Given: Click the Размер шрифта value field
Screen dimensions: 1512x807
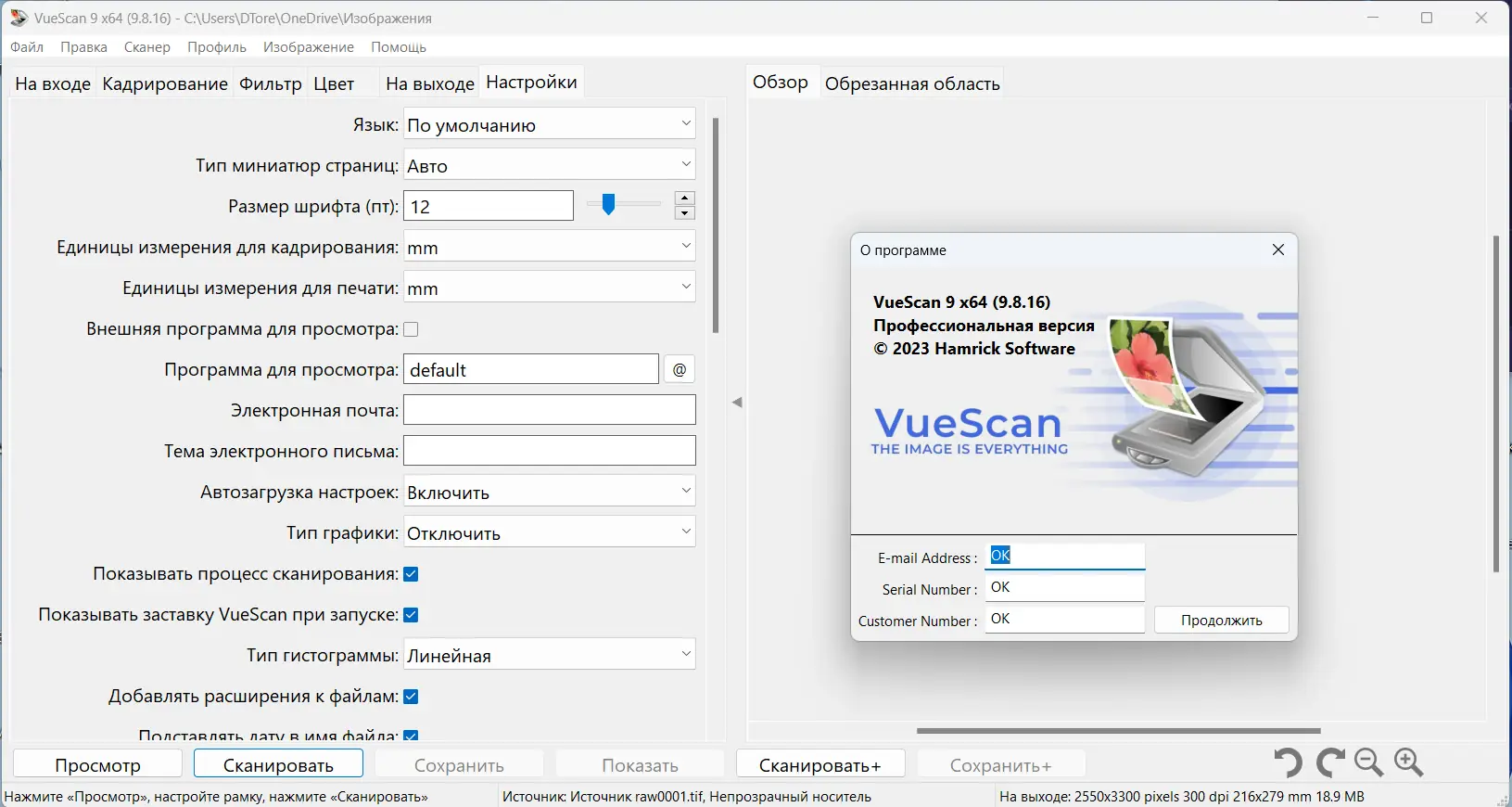Looking at the screenshot, I should (x=489, y=206).
